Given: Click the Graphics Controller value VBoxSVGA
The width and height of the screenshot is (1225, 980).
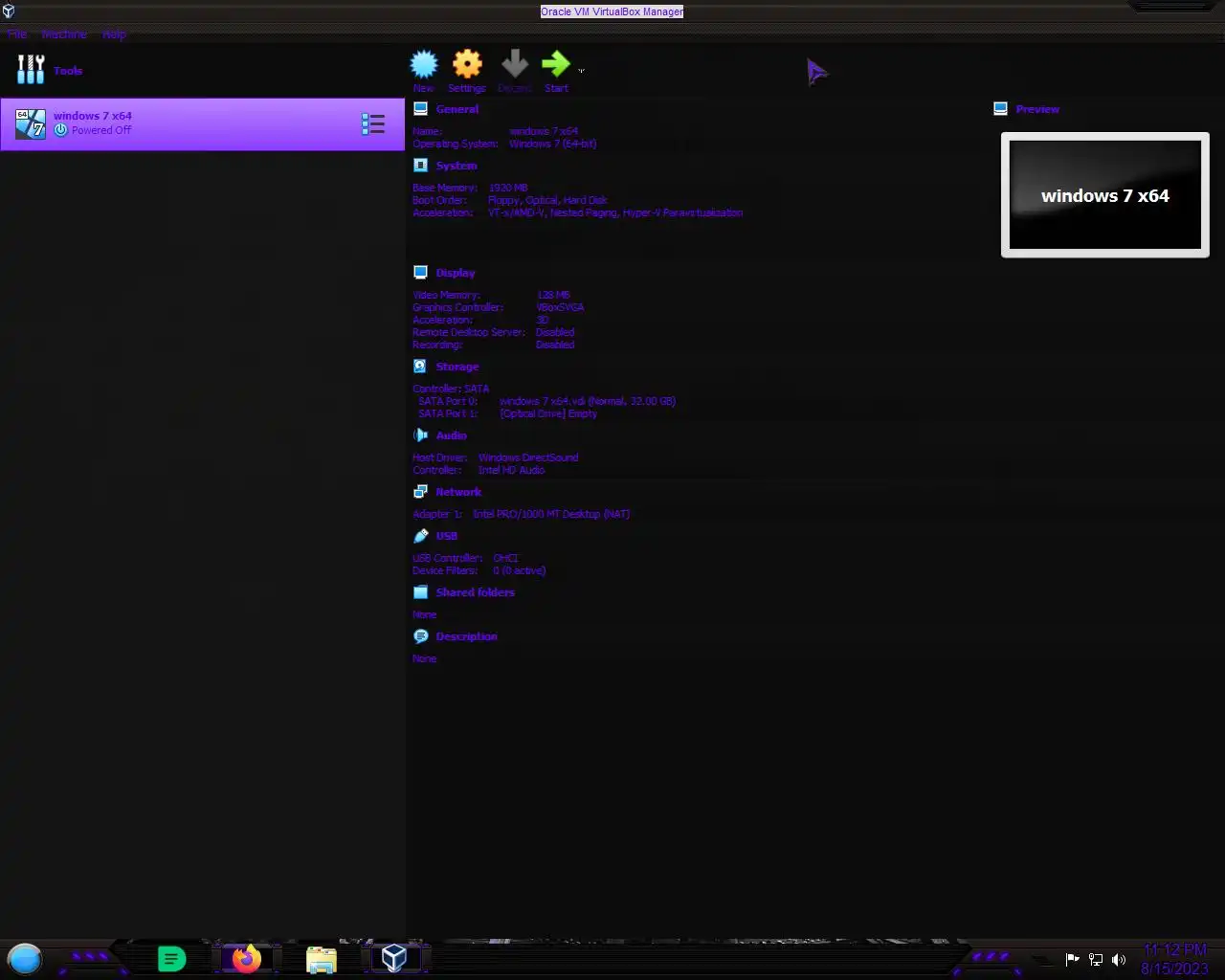Looking at the screenshot, I should click(561, 307).
